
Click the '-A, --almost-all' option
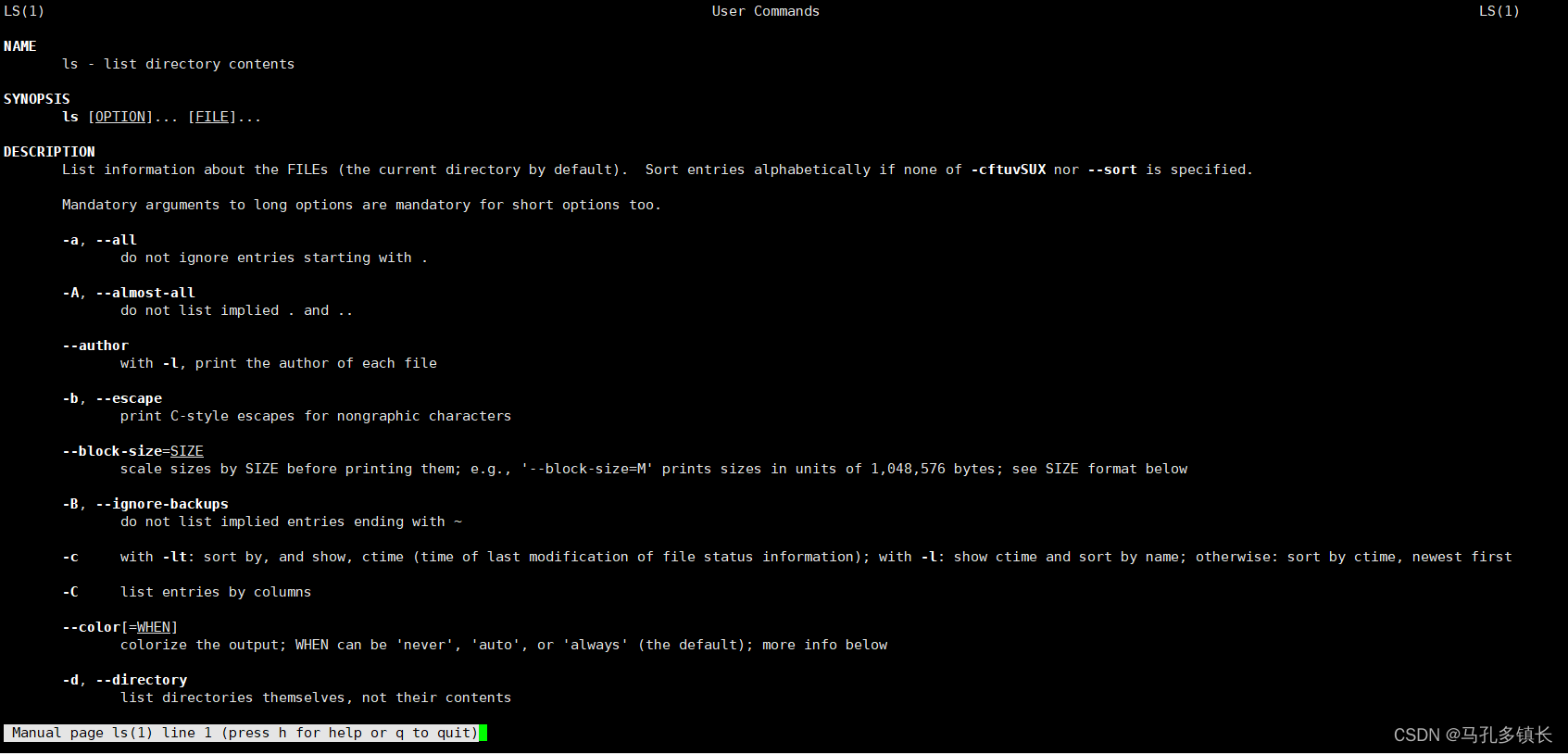coord(129,293)
